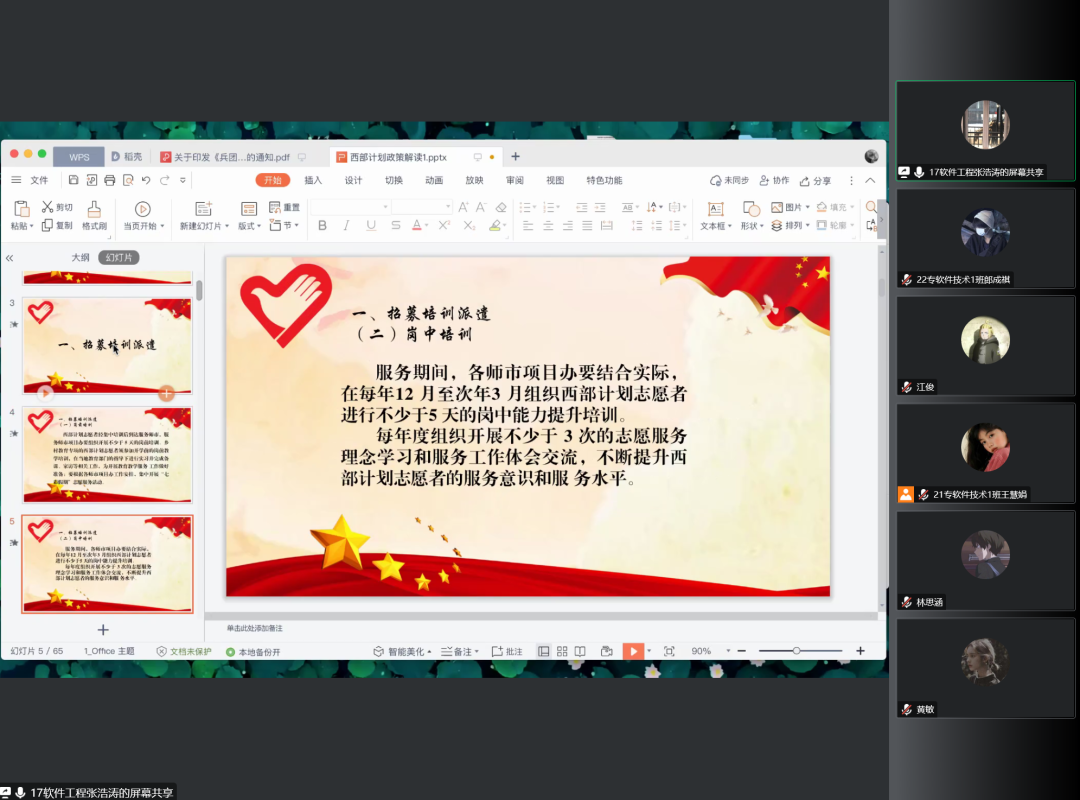The width and height of the screenshot is (1080, 800).
Task: Toggle underline text formatting
Action: tap(370, 226)
